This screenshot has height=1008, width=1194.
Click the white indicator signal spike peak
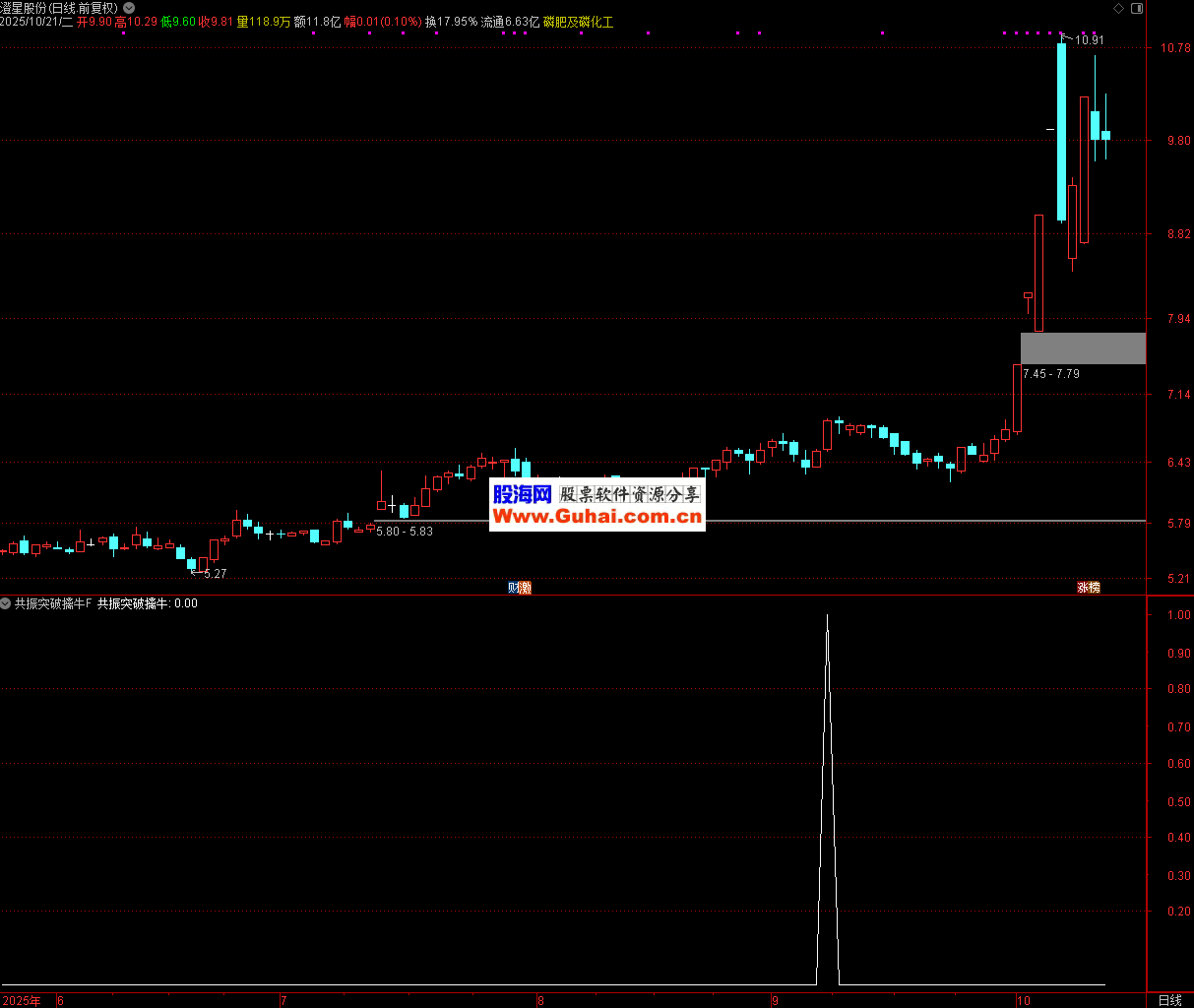click(827, 616)
